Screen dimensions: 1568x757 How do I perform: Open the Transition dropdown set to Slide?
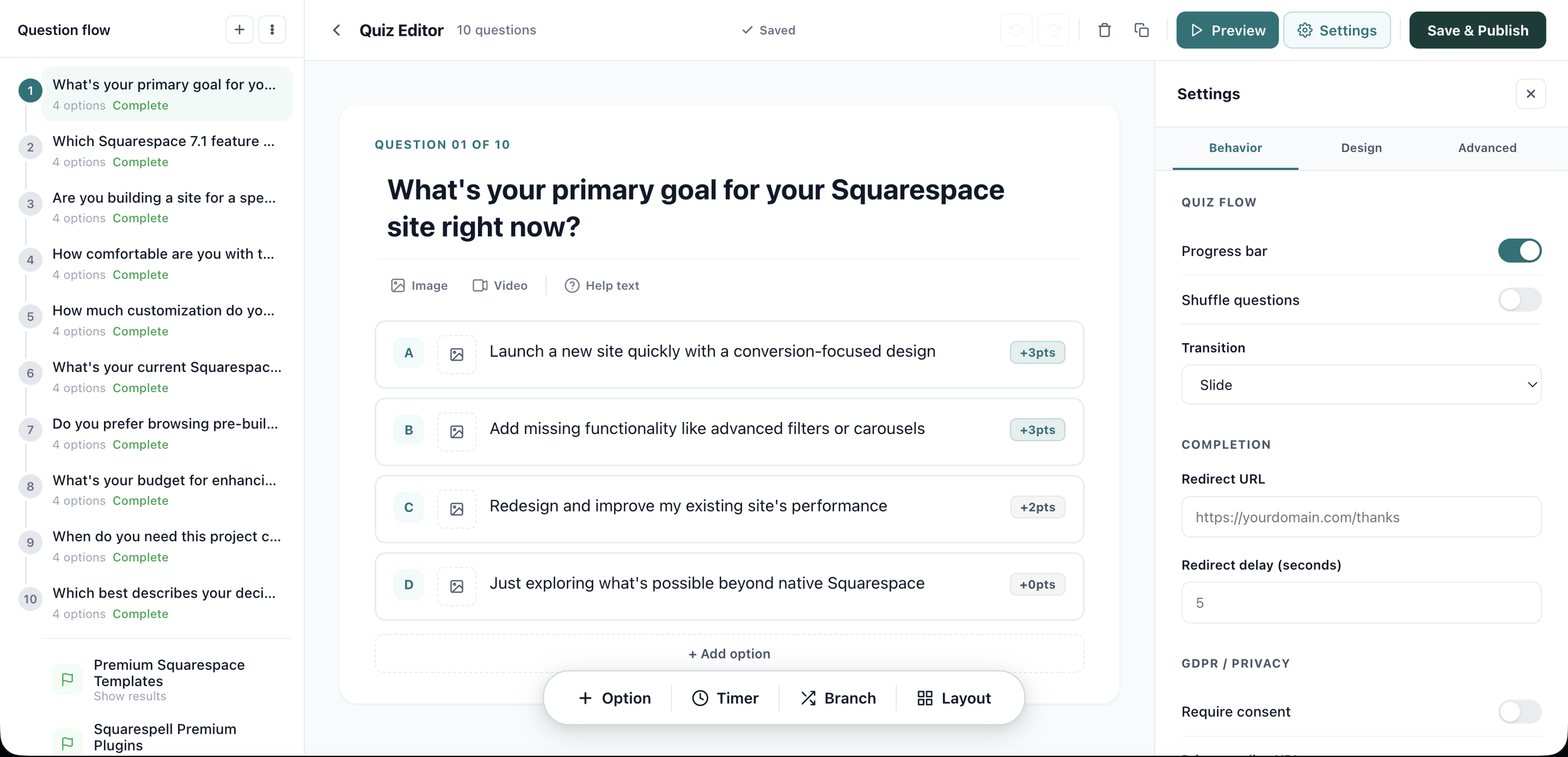[x=1360, y=384]
